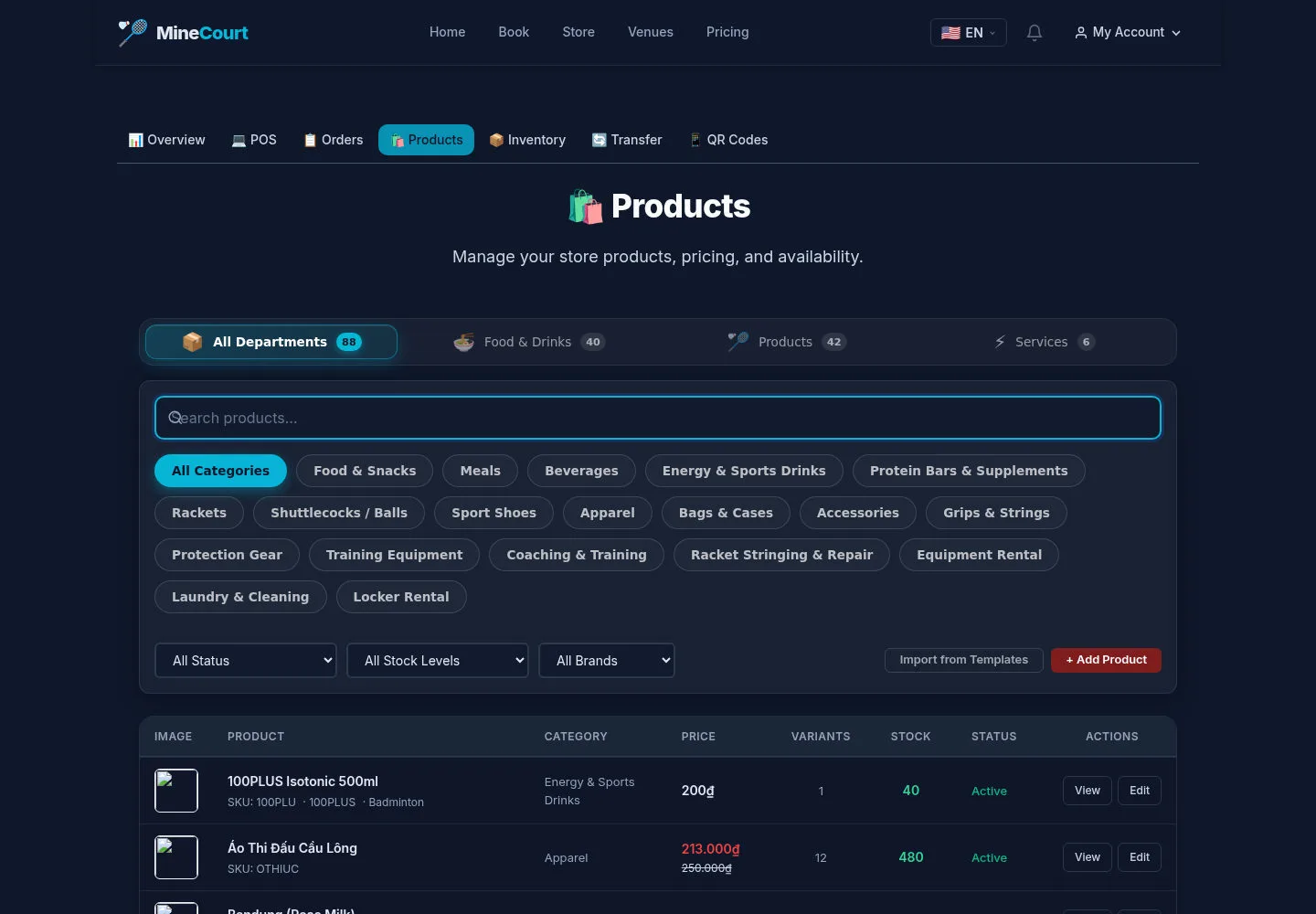
Task: Switch to the Overview tab
Action: tap(166, 140)
